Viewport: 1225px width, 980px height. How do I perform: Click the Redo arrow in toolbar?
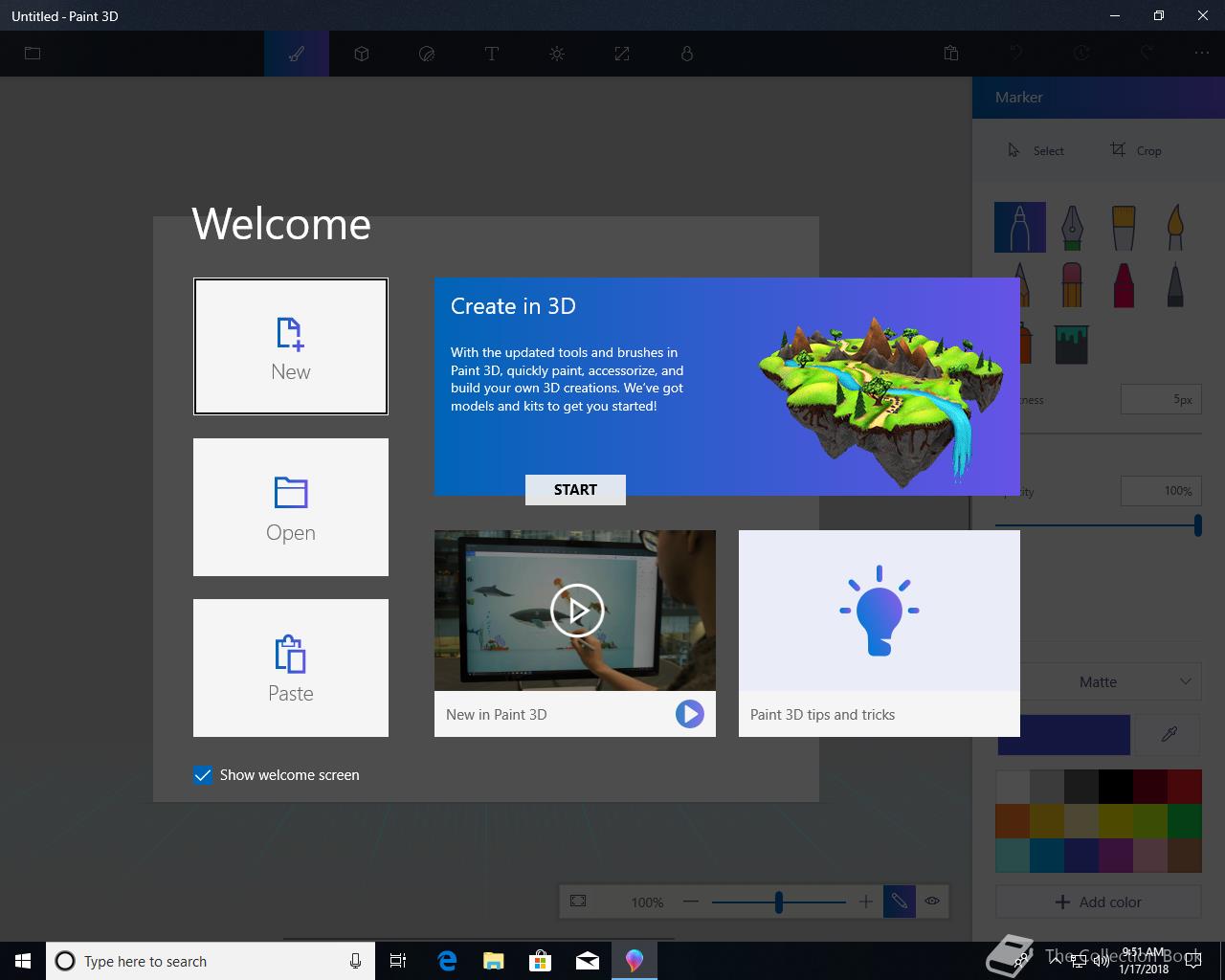1147,54
